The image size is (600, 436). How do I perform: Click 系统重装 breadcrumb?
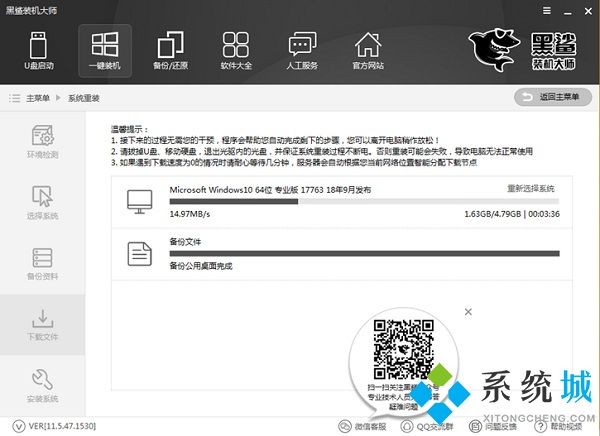84,98
